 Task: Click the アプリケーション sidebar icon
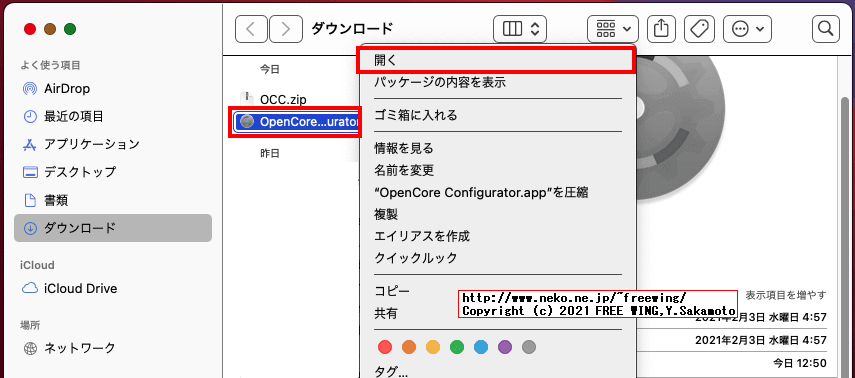click(30, 145)
